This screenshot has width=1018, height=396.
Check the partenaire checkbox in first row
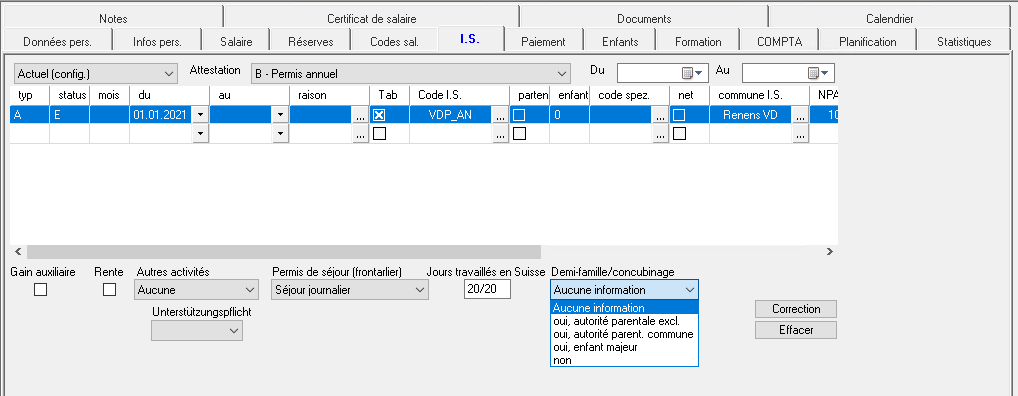click(x=519, y=115)
